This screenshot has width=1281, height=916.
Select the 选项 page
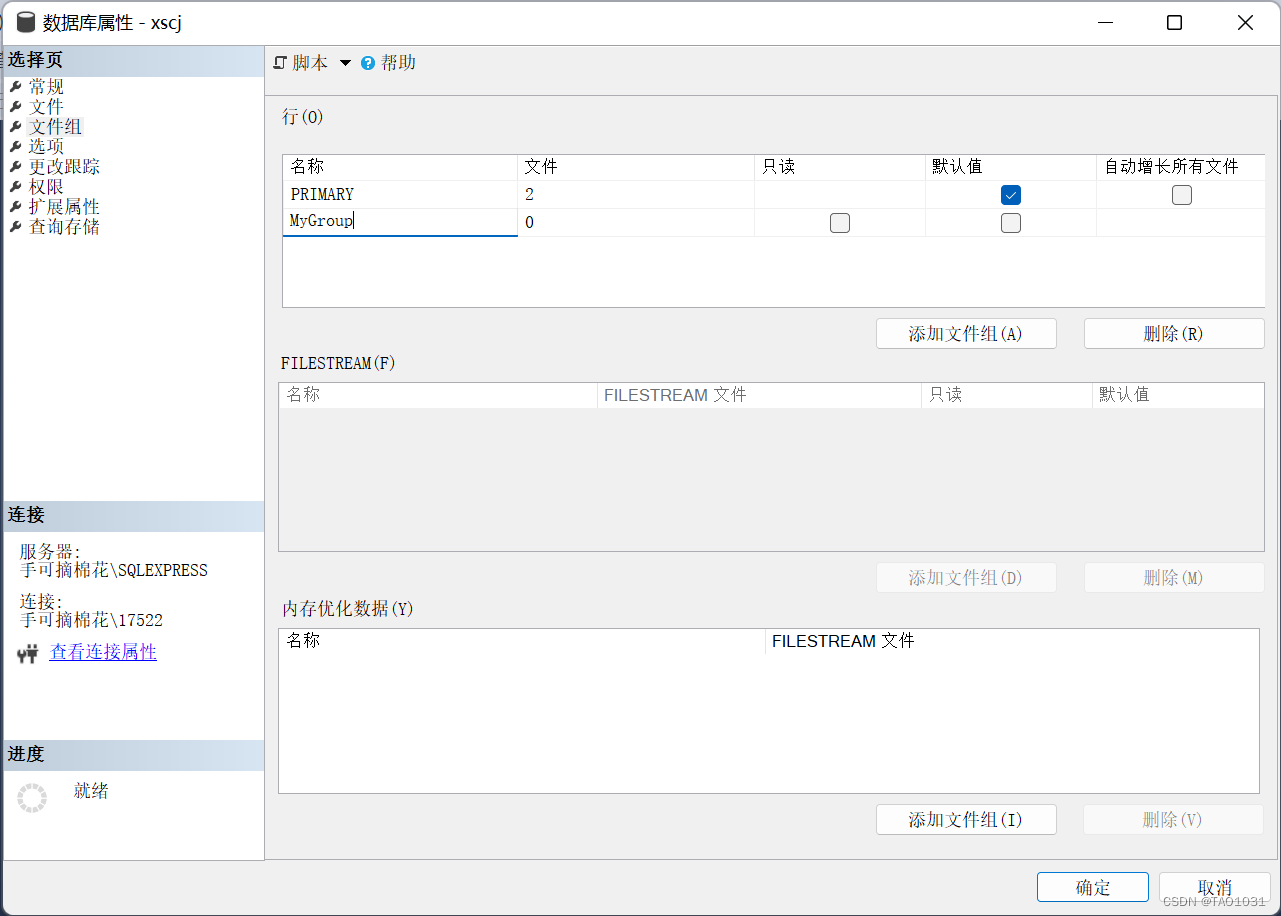pos(46,147)
